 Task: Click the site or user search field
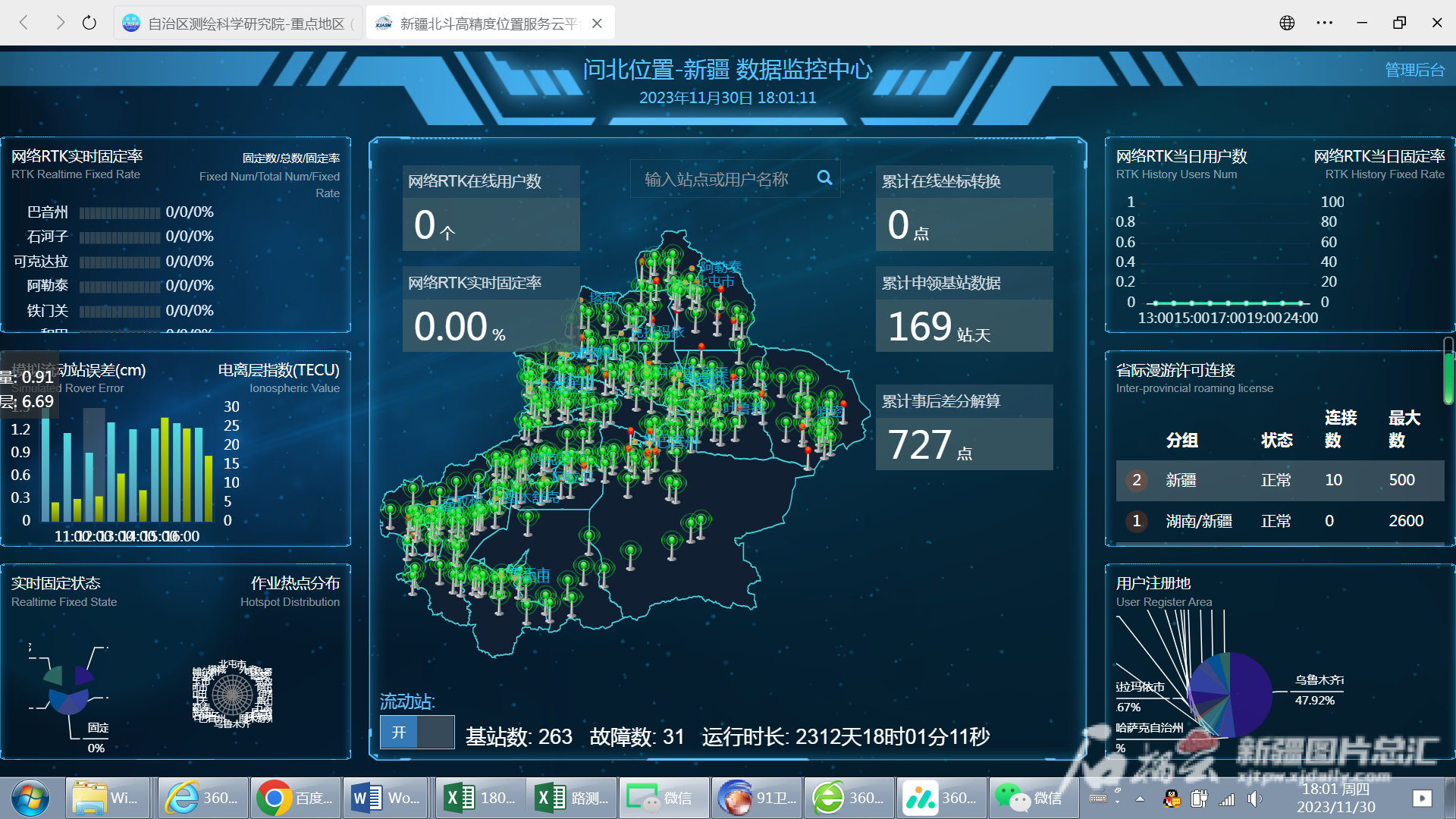pos(717,179)
